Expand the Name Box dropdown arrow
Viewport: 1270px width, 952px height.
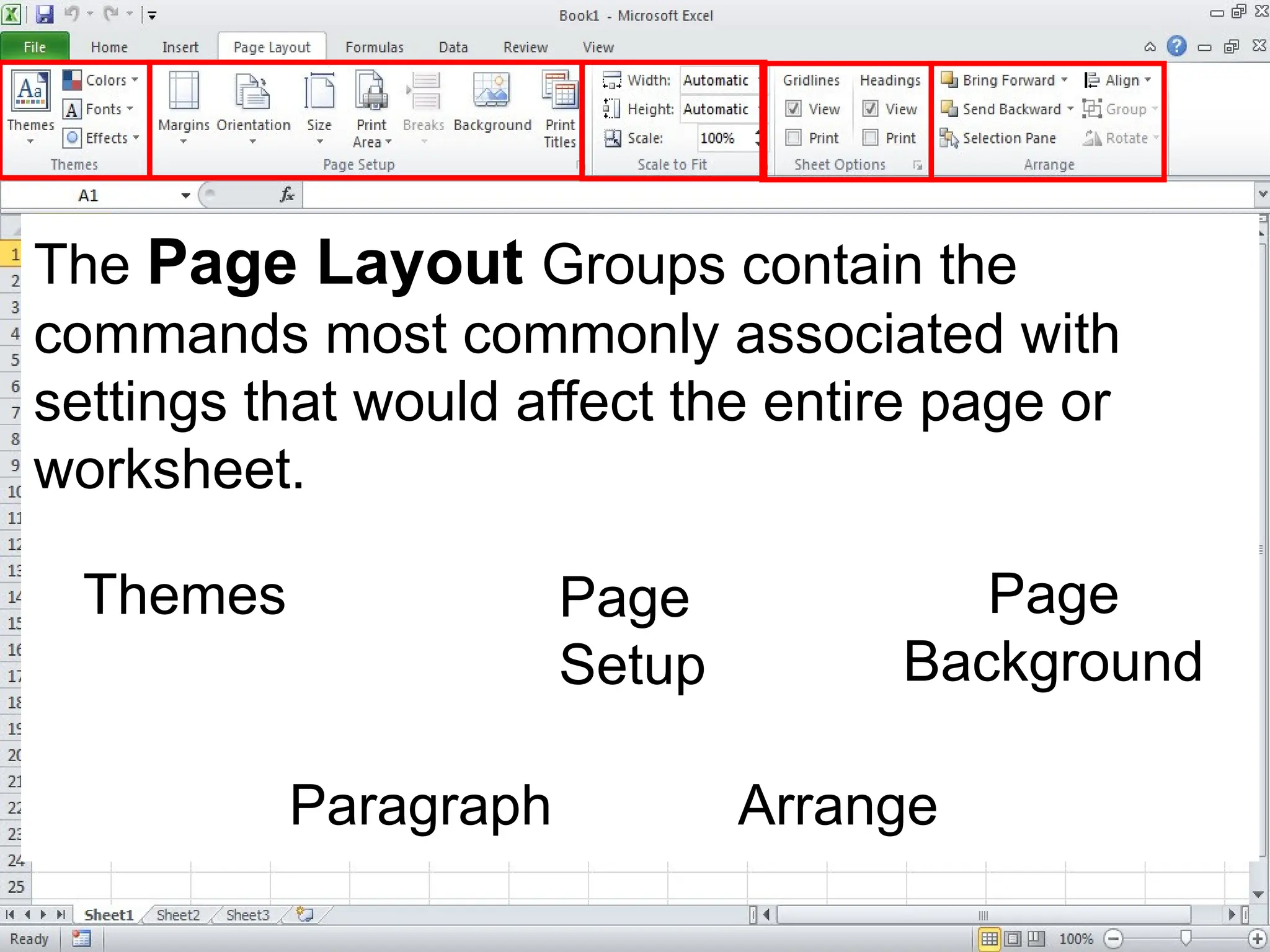click(x=185, y=196)
